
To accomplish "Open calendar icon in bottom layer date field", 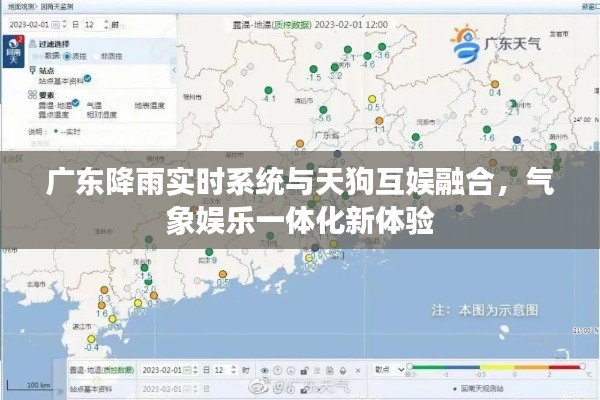I will 187,370.
